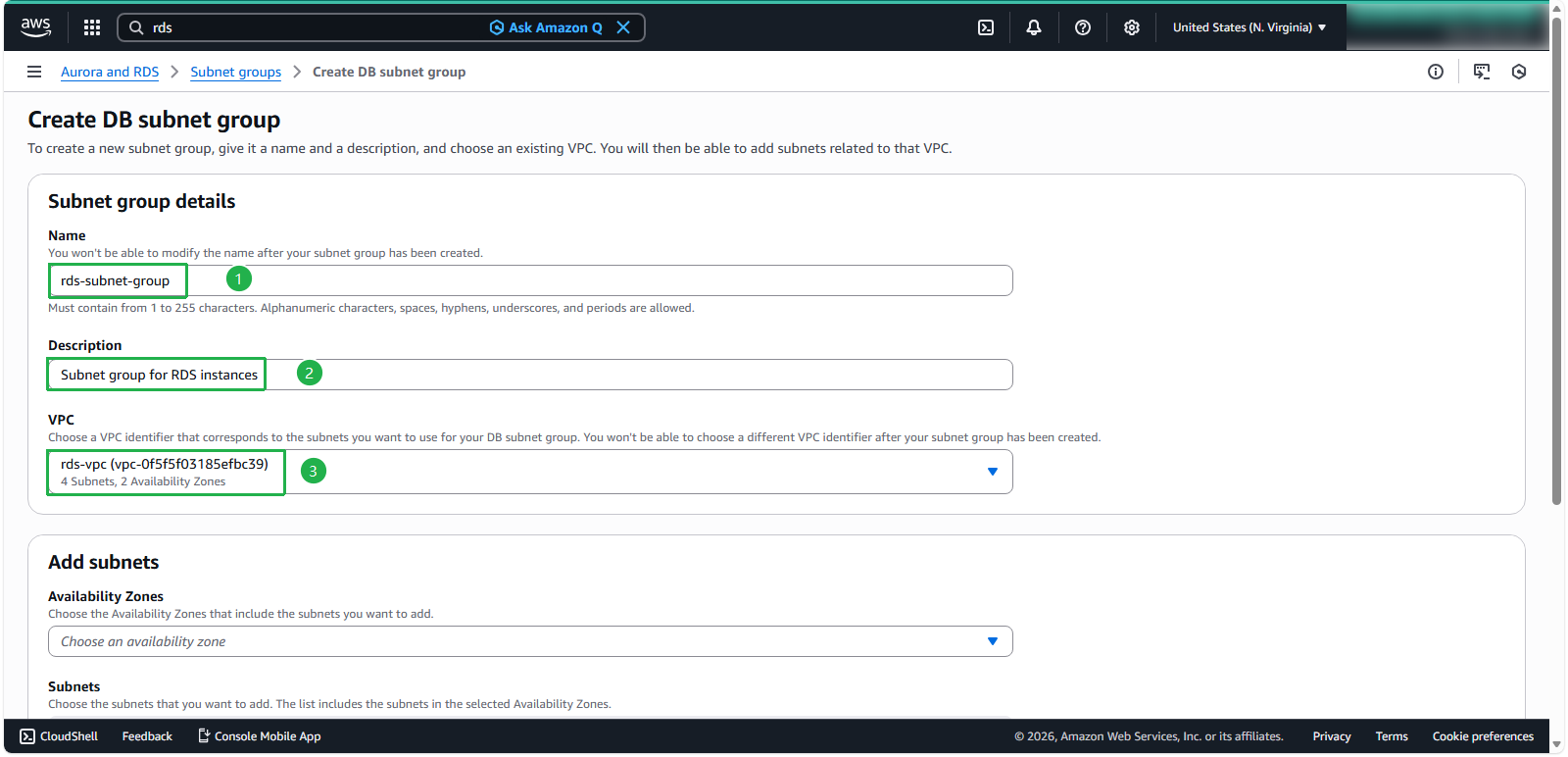
Task: Open Feedback in the footer
Action: (x=147, y=736)
